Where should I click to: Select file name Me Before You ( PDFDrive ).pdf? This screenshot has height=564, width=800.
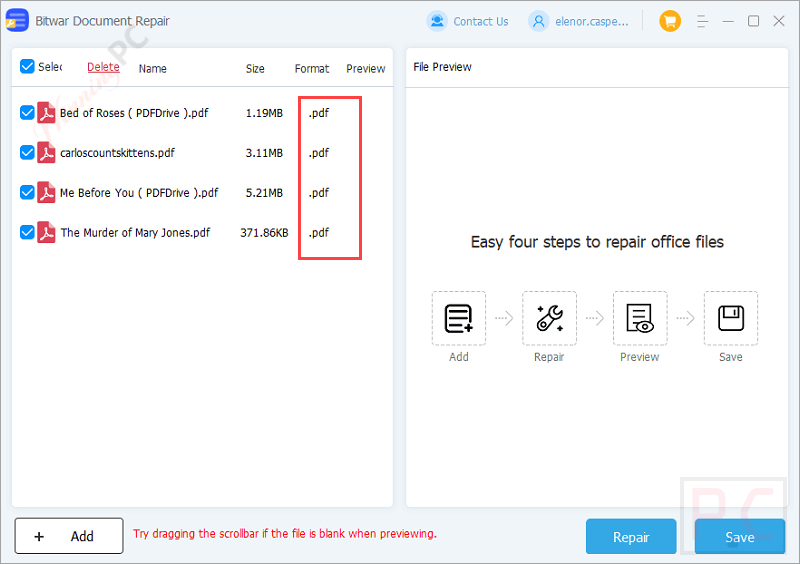pyautogui.click(x=139, y=192)
